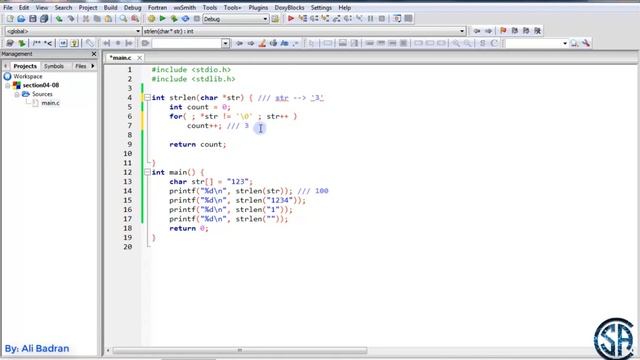Click the Jump forward arrow icon
Image resolution: width=640 pixels, height=360 pixels.
[488, 31]
